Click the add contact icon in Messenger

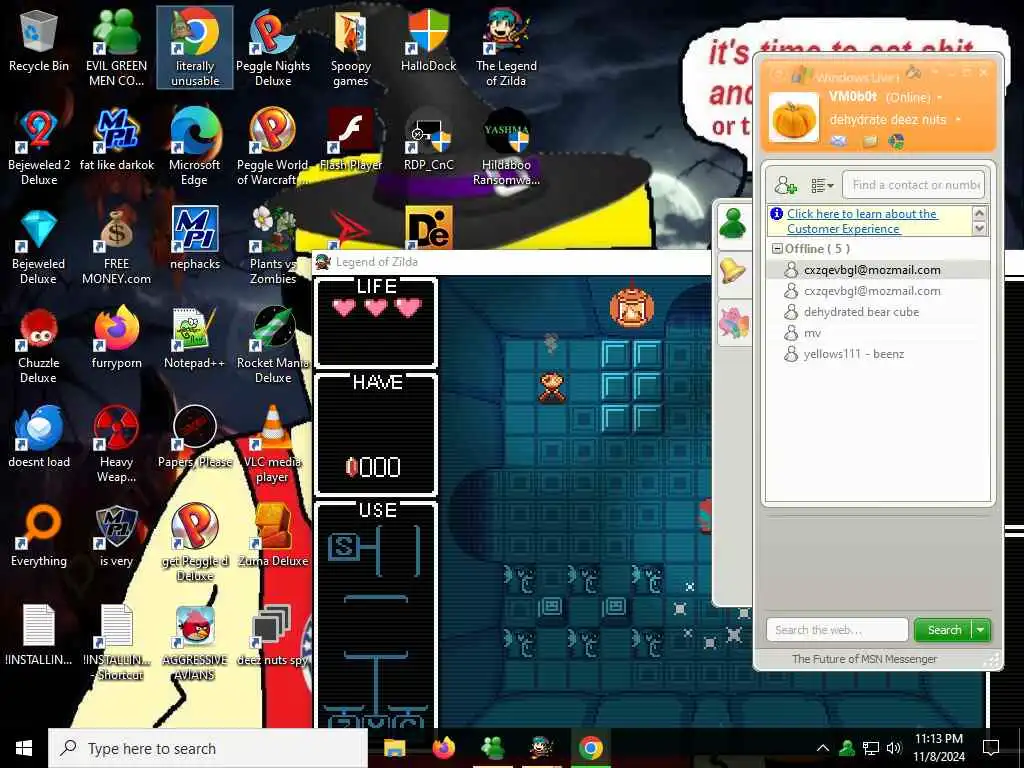(786, 185)
